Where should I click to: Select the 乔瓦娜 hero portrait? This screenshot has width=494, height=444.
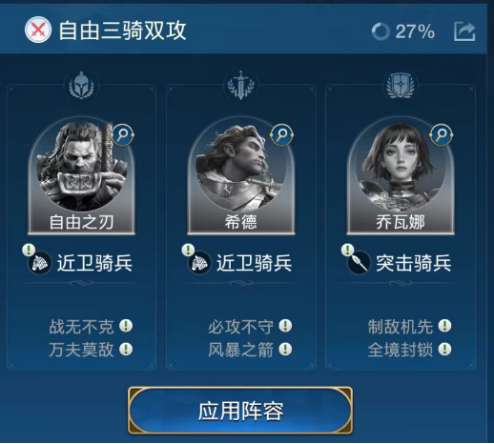tap(401, 175)
